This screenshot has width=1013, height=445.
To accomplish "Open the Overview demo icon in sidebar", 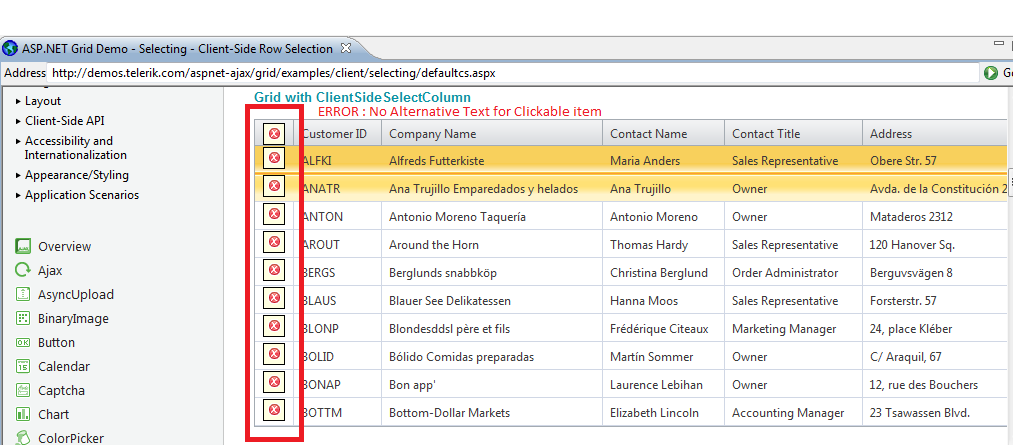I will 23,246.
